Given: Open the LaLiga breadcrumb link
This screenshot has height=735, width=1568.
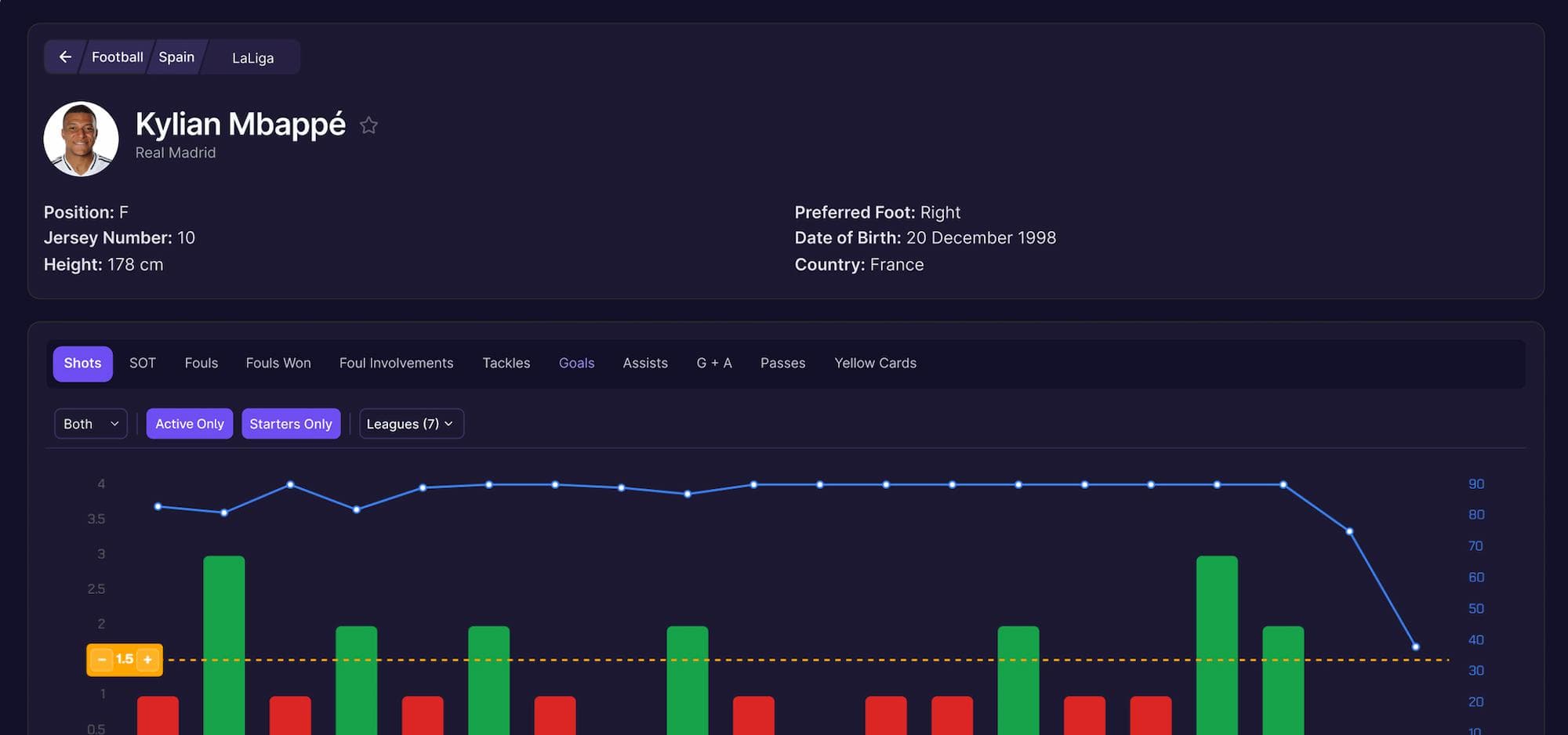Looking at the screenshot, I should click(x=252, y=57).
